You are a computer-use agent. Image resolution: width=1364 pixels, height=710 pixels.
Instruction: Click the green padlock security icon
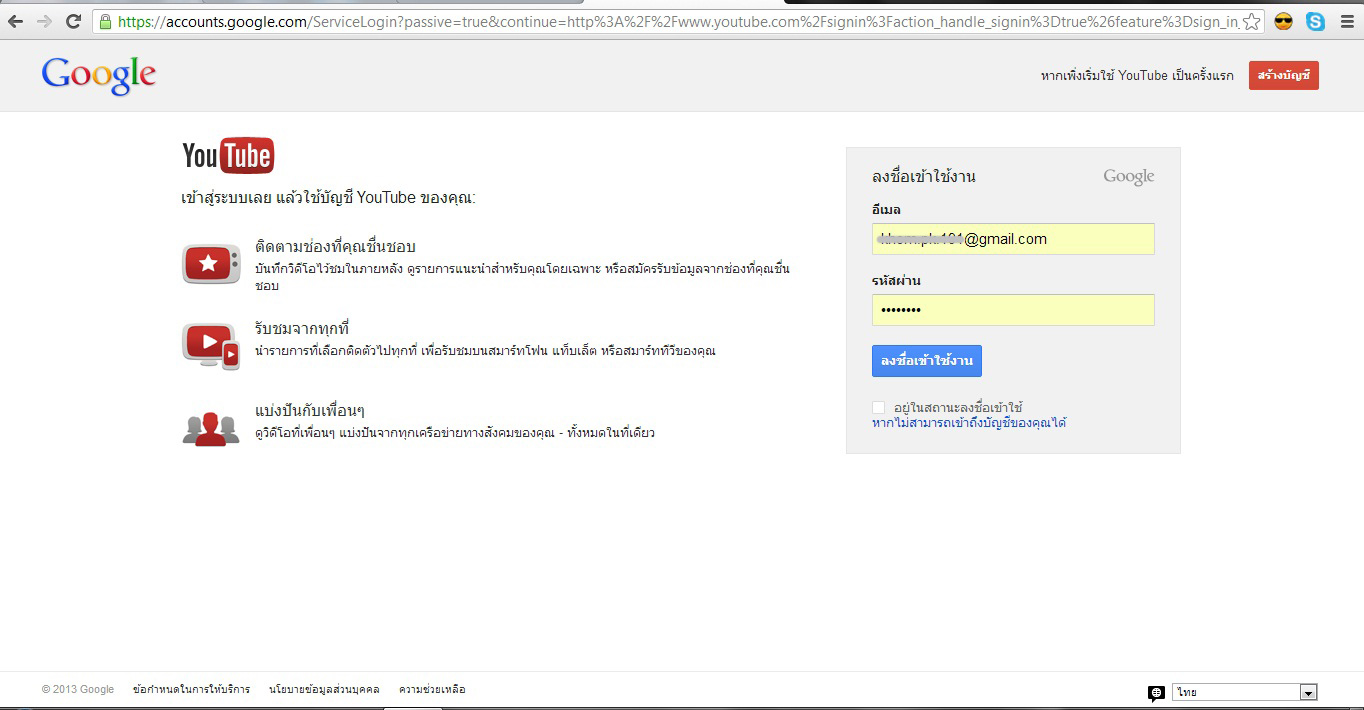coord(105,21)
